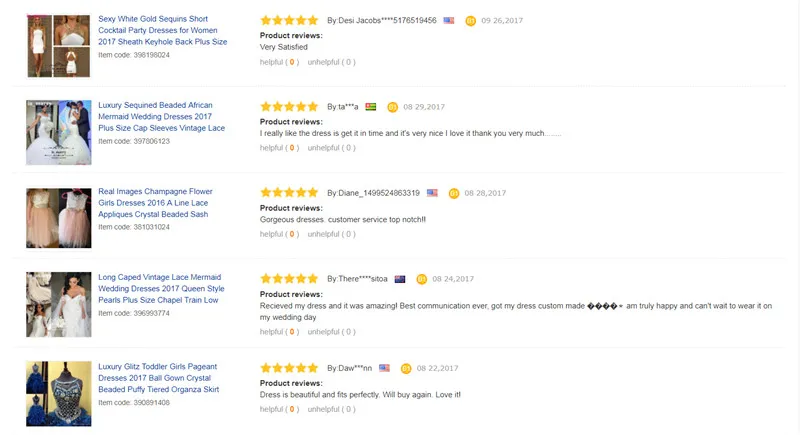Open the Luxury Sequined Beaded African Mermaid dress link
800x435 pixels.
(x=161, y=116)
